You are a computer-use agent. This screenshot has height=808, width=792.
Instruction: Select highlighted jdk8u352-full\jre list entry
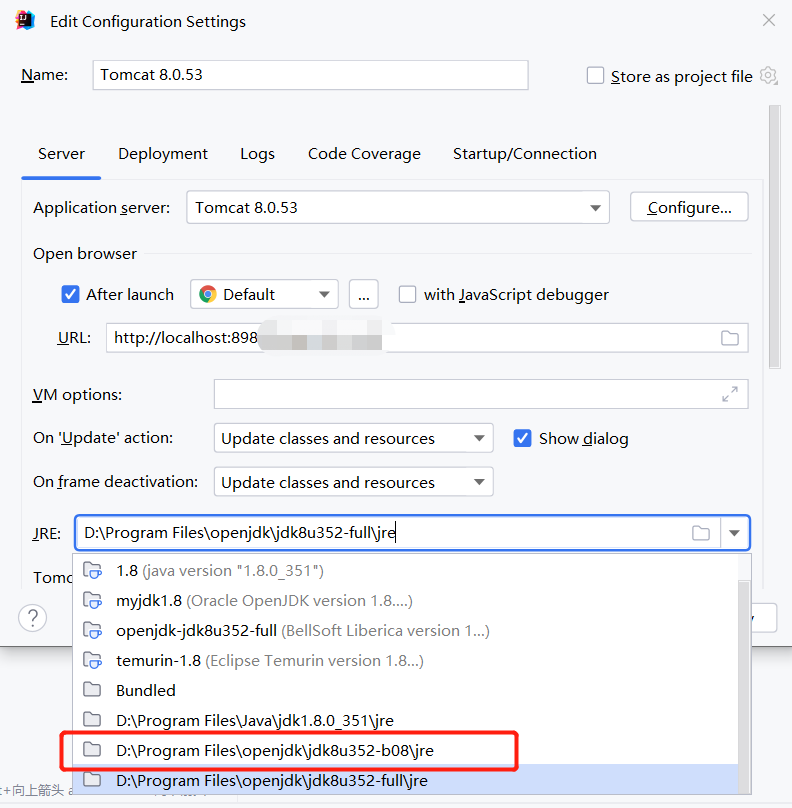[x=405, y=780]
